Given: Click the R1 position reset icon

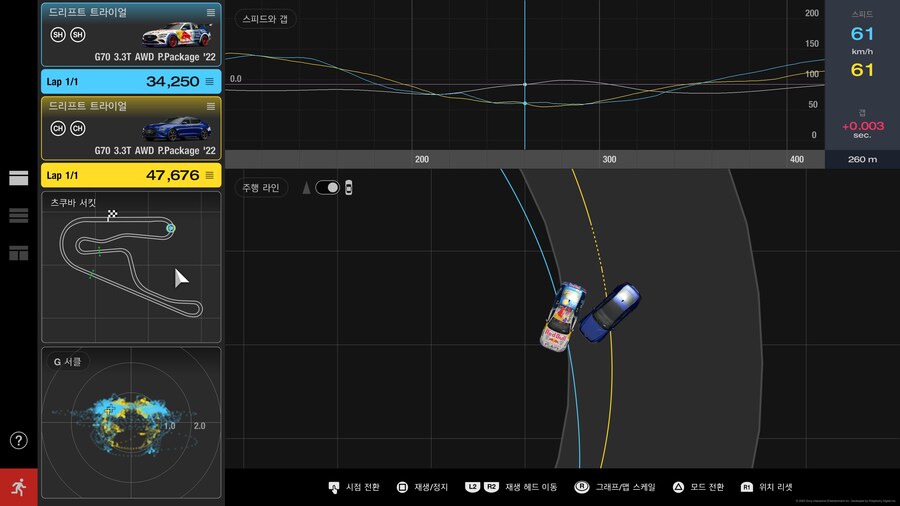Looking at the screenshot, I should 746,487.
